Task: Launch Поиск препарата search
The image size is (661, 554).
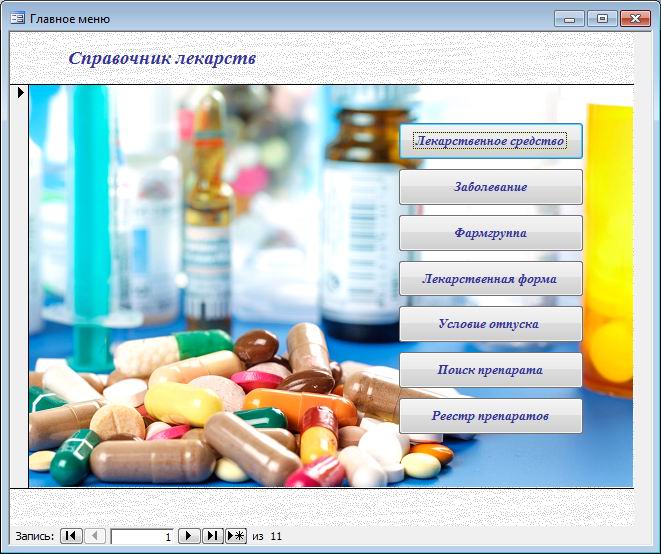Action: point(491,370)
